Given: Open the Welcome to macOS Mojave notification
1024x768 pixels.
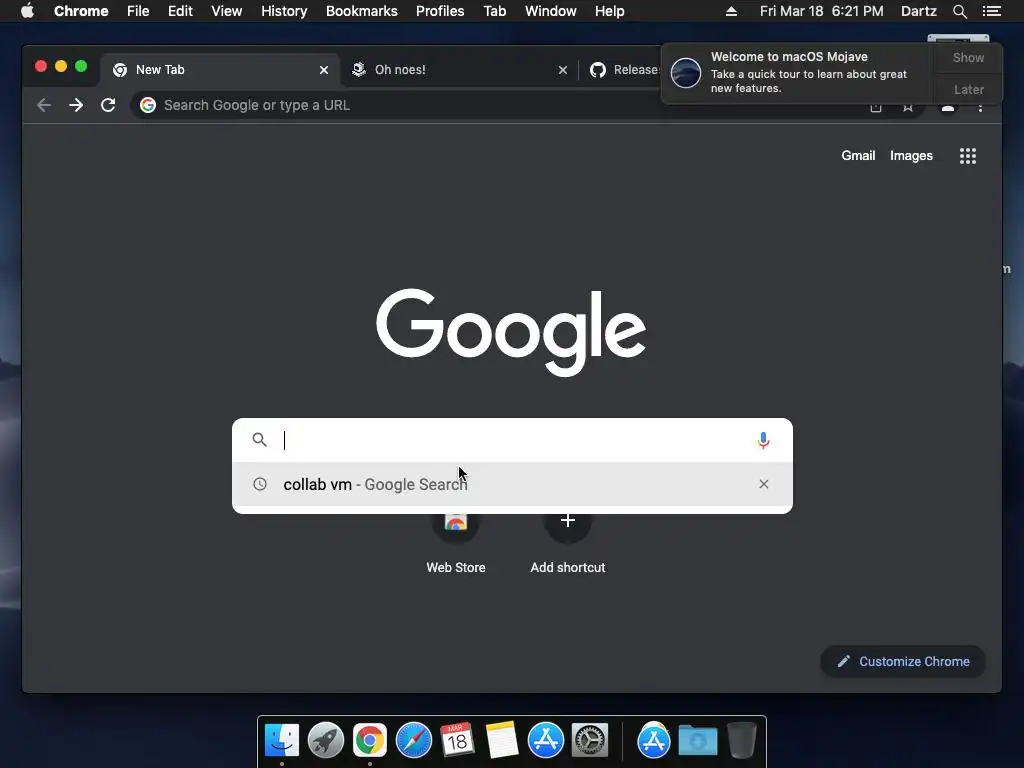Looking at the screenshot, I should (798, 73).
